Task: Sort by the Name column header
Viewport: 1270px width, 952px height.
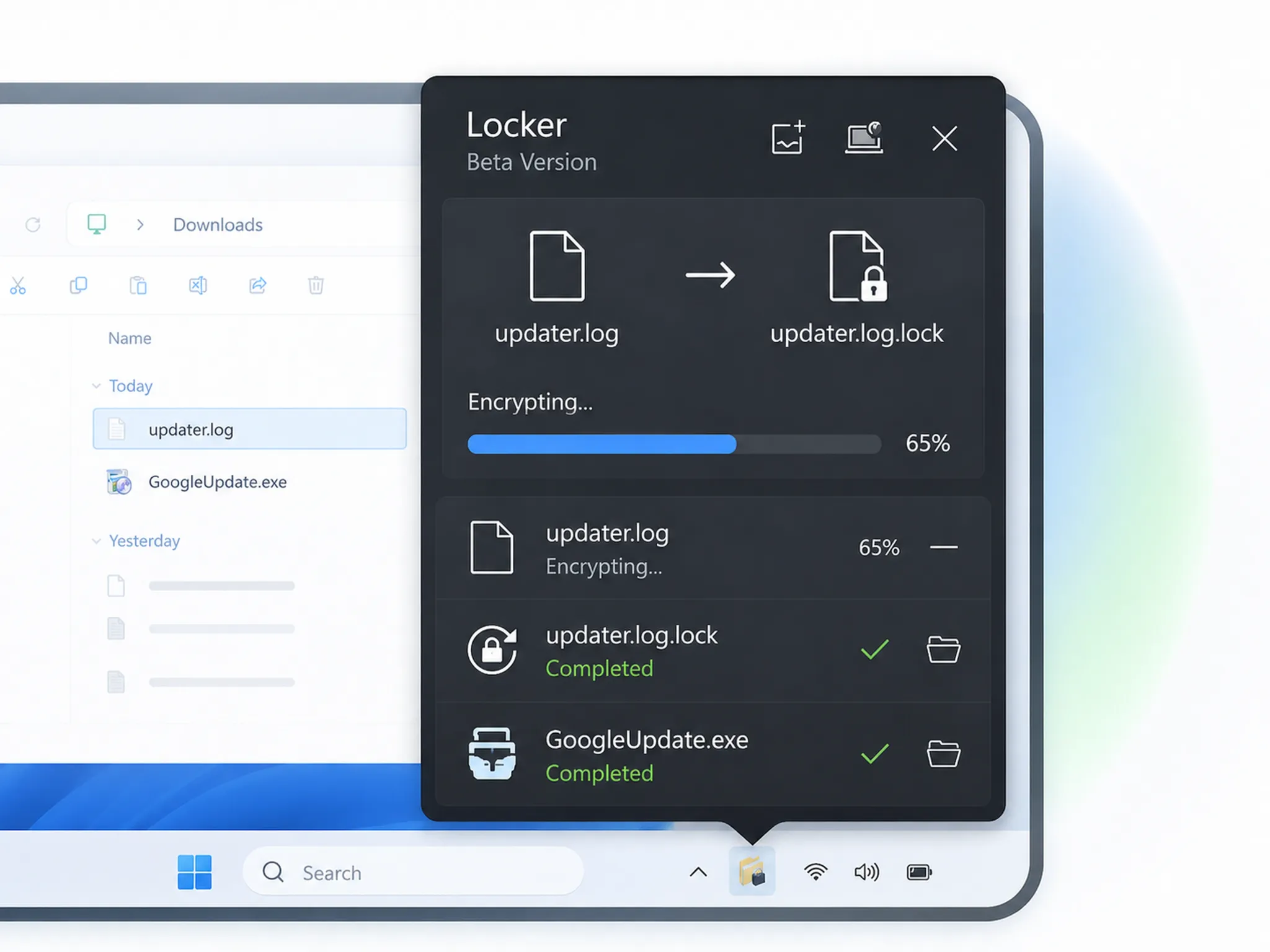Action: tap(130, 338)
